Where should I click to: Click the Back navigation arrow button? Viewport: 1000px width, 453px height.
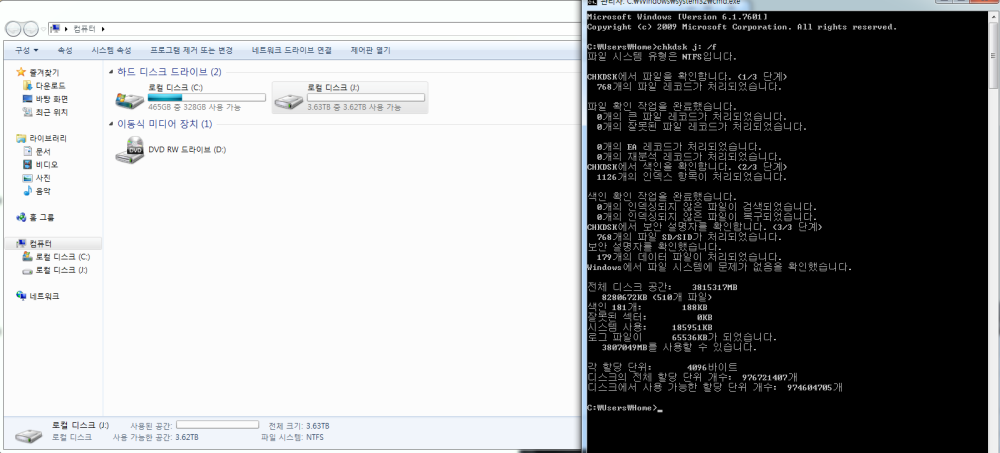pos(13,28)
